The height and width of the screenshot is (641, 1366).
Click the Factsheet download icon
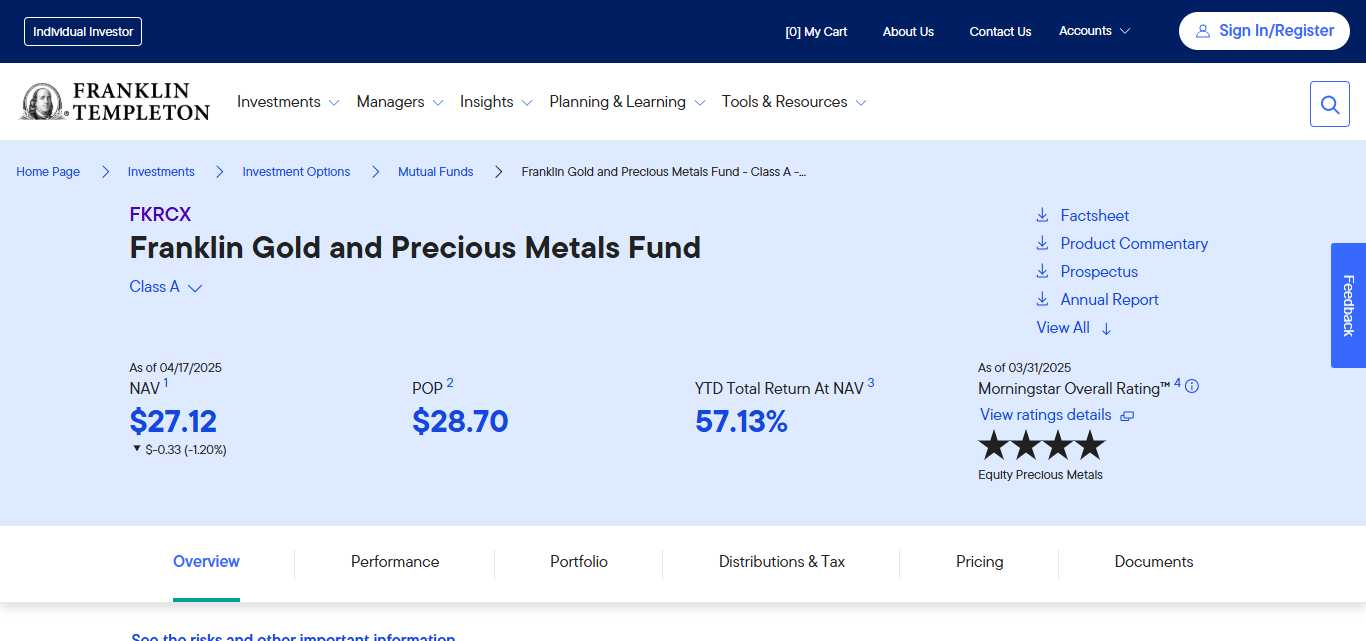coord(1042,215)
